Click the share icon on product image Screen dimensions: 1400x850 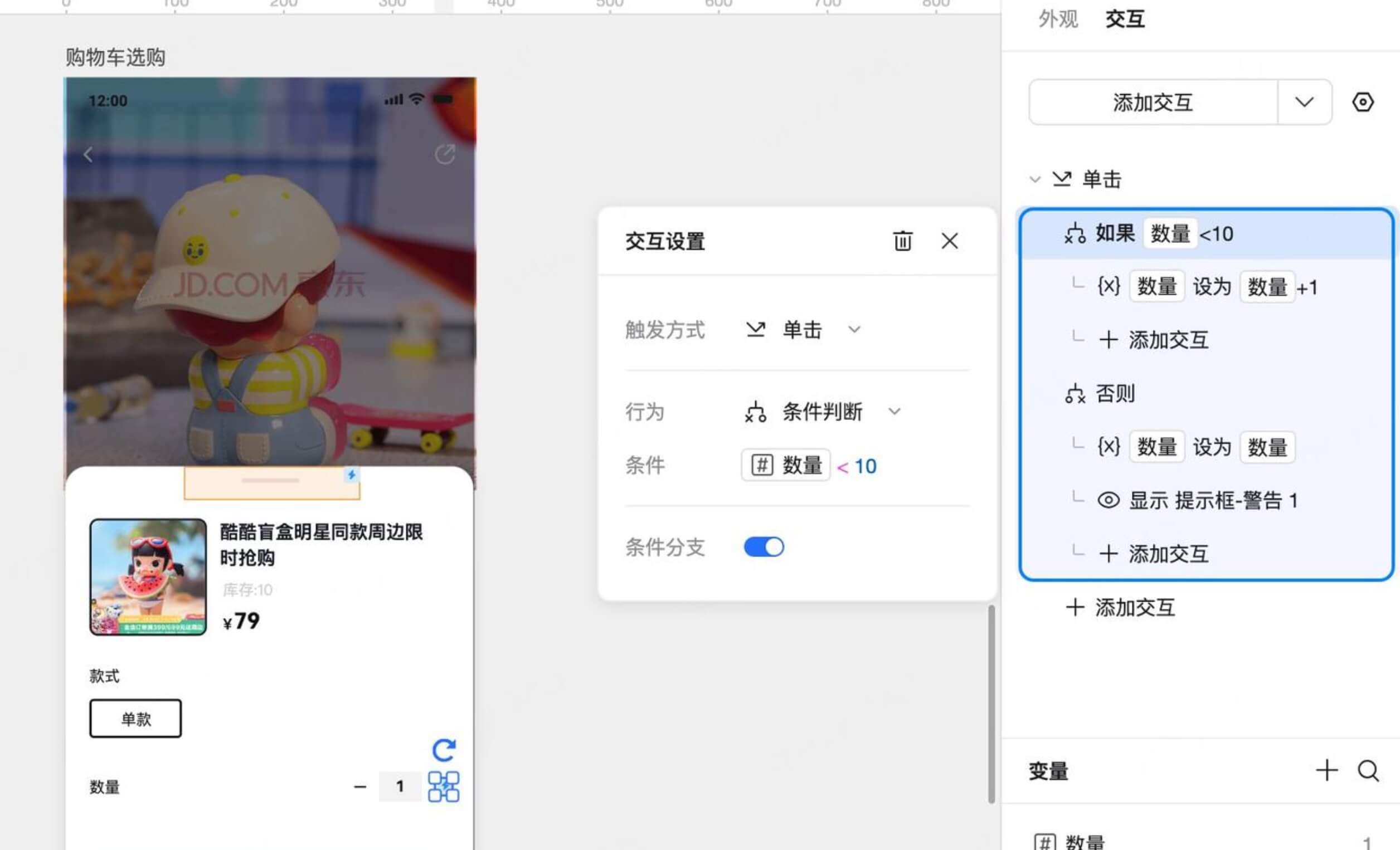[x=445, y=154]
